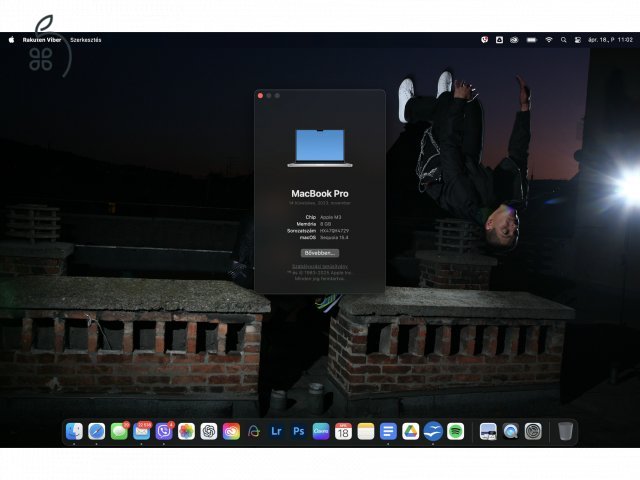Click Creative Cloud menu bar icon
The height and width of the screenshot is (480, 640).
coord(514,40)
